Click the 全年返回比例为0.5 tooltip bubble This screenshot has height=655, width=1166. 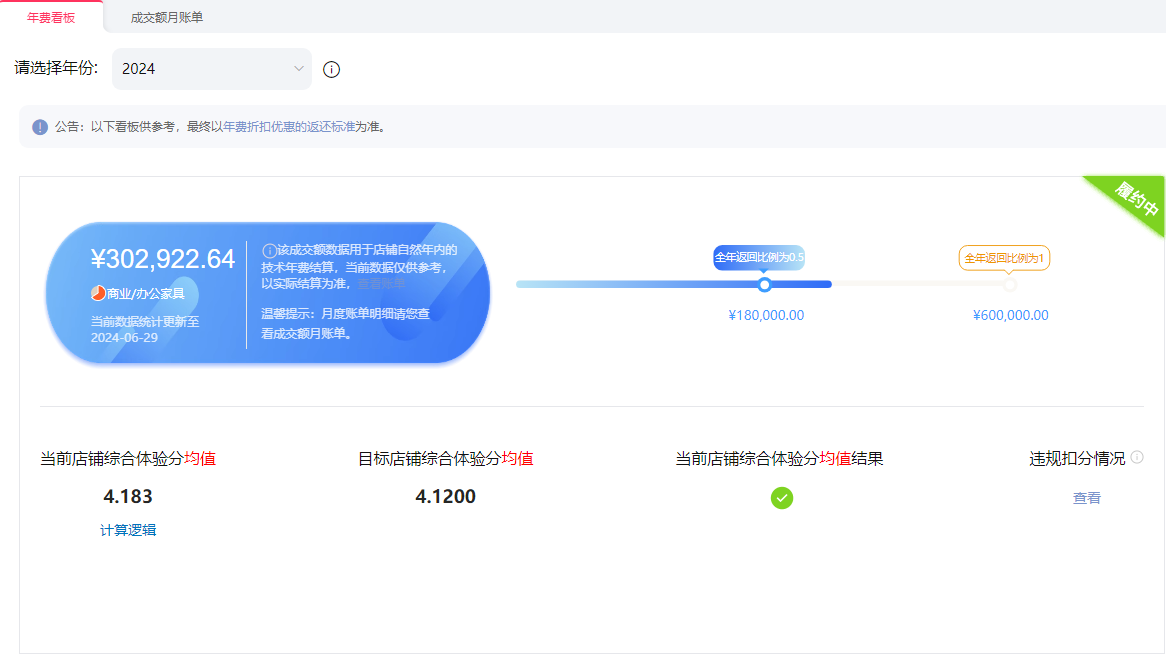[759, 258]
